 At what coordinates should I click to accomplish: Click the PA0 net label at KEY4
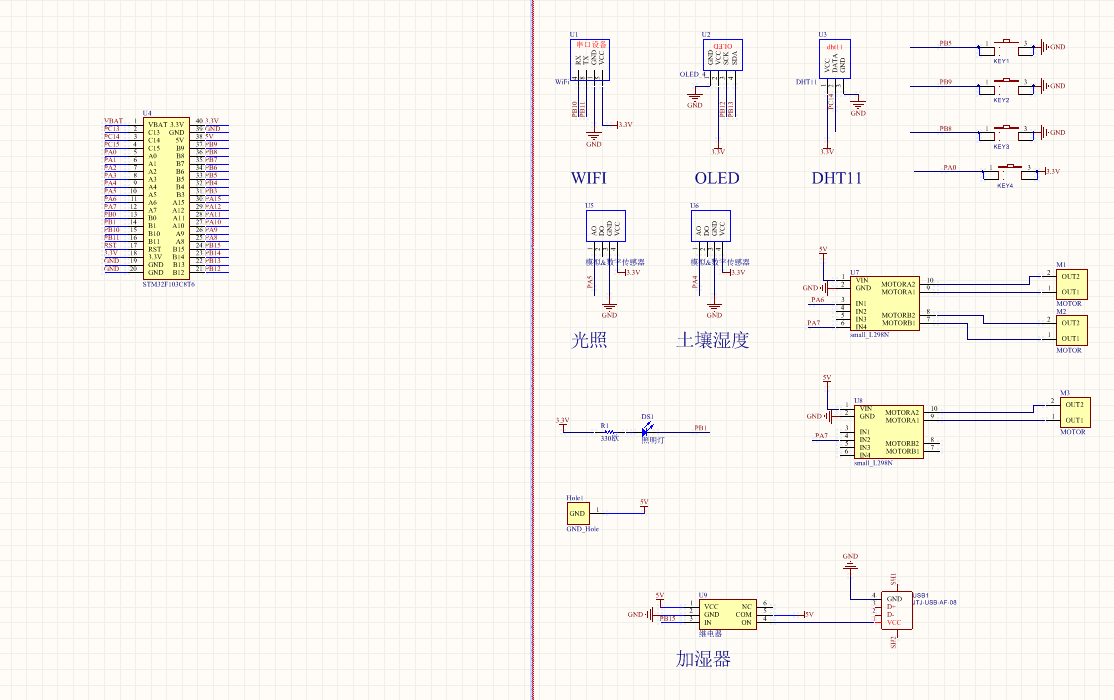point(950,168)
